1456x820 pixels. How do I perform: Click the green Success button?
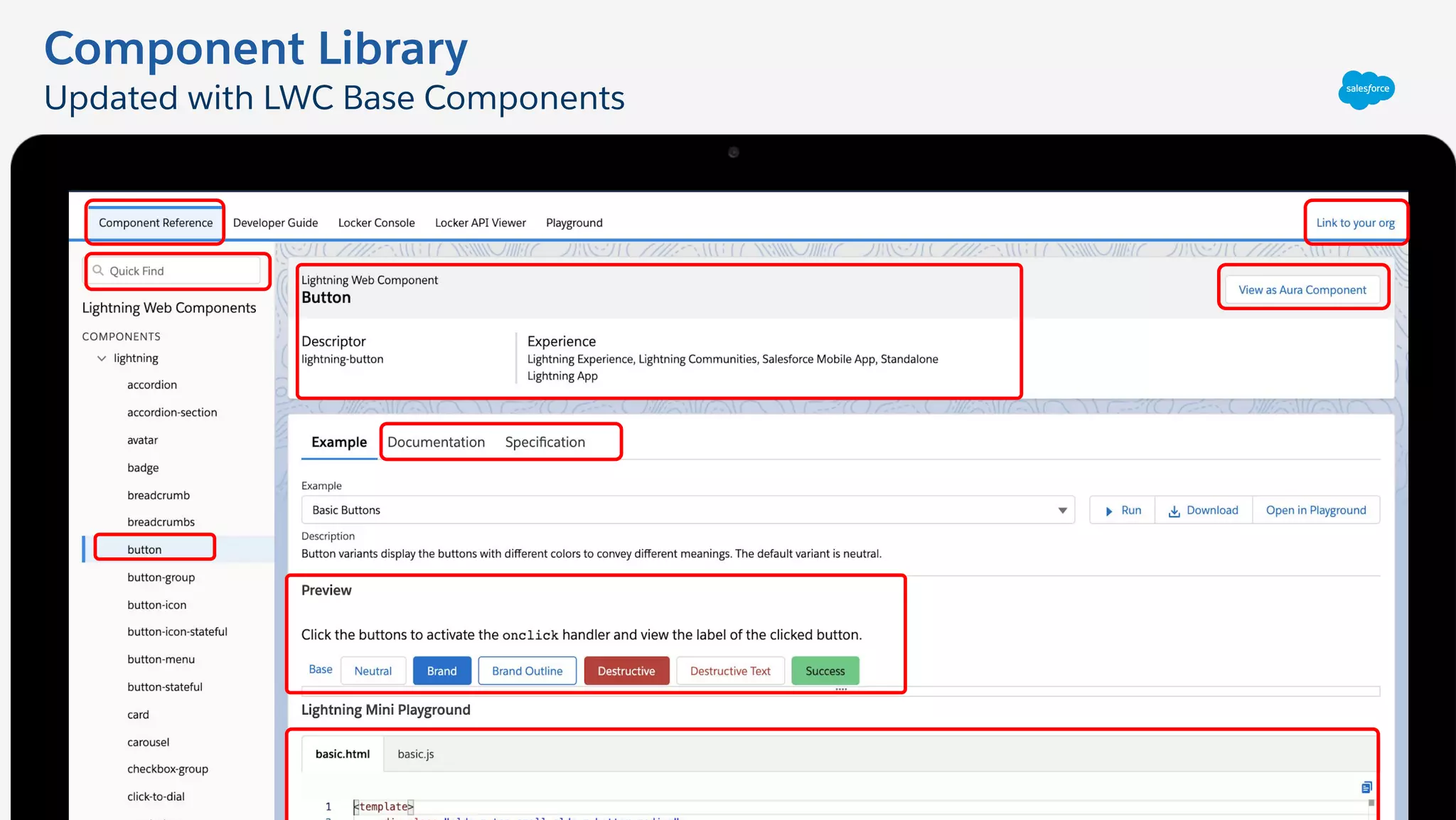(825, 671)
